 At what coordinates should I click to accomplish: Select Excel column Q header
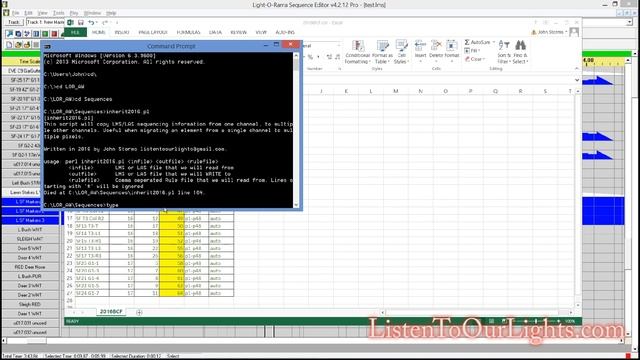495,91
